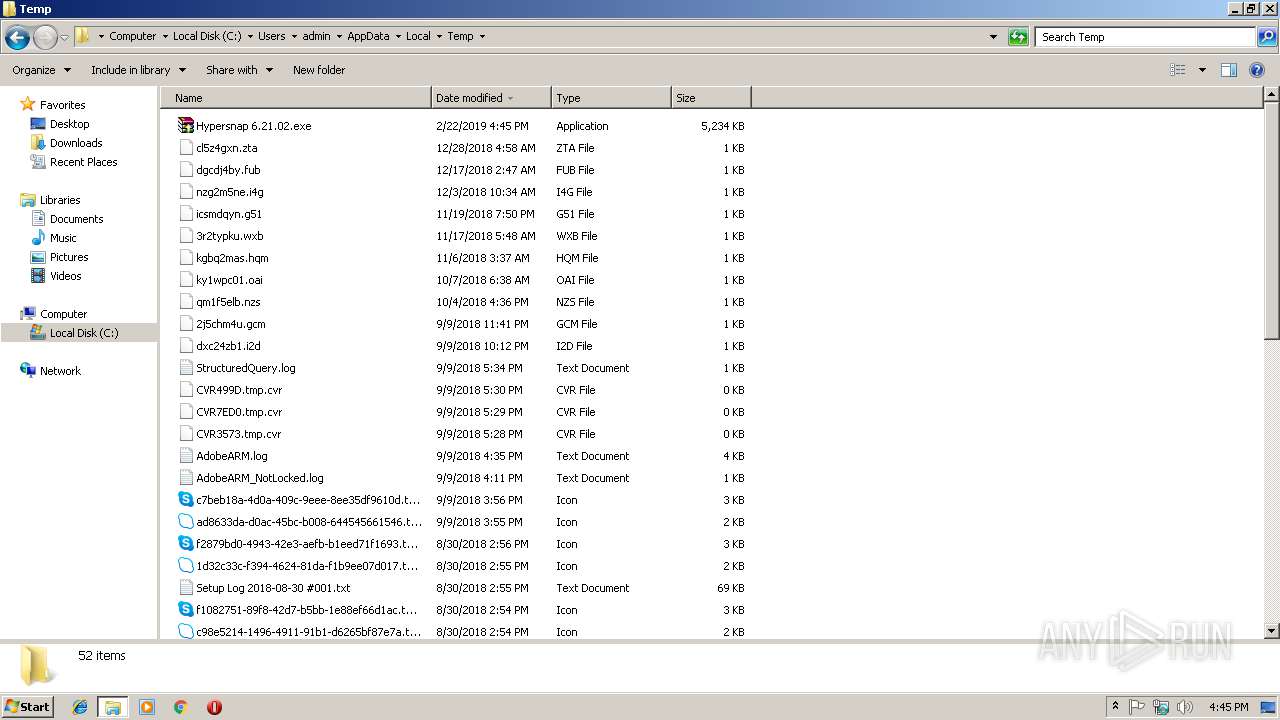This screenshot has height=720, width=1280.
Task: Click the vertical scrollbar down arrow
Action: pos(1271,631)
